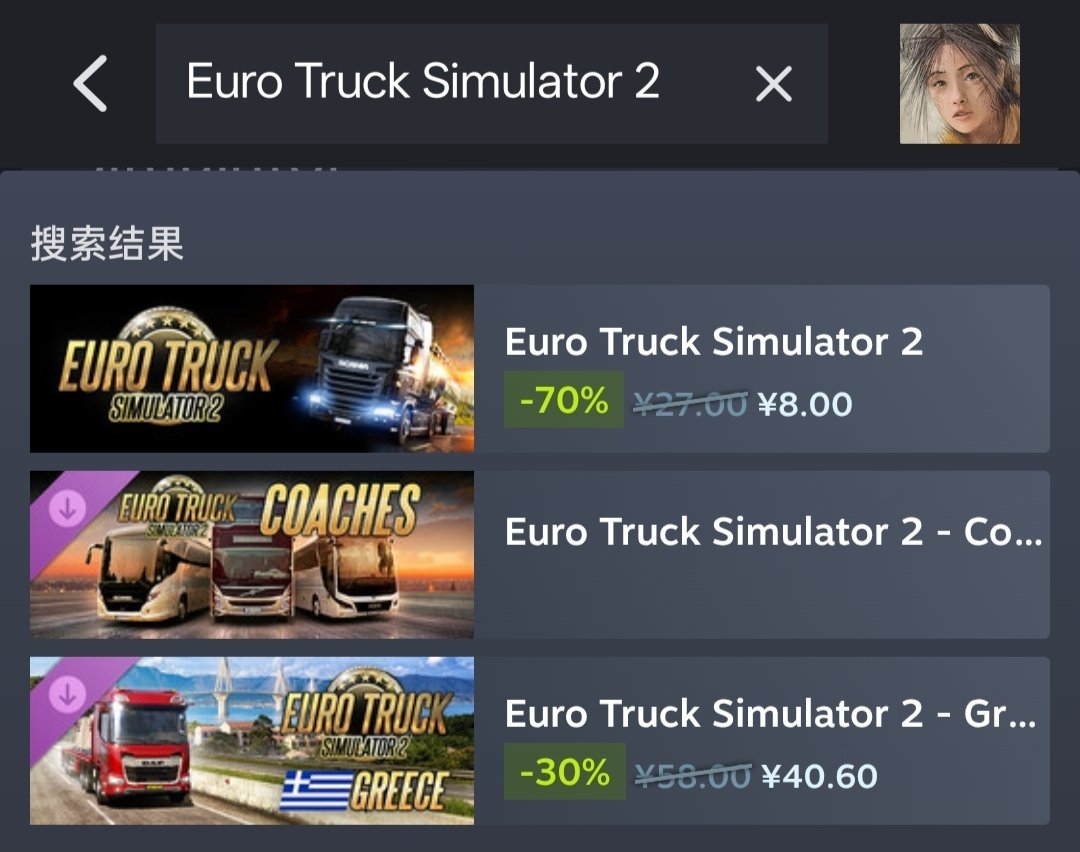Tap the back arrow icon

tap(90, 83)
